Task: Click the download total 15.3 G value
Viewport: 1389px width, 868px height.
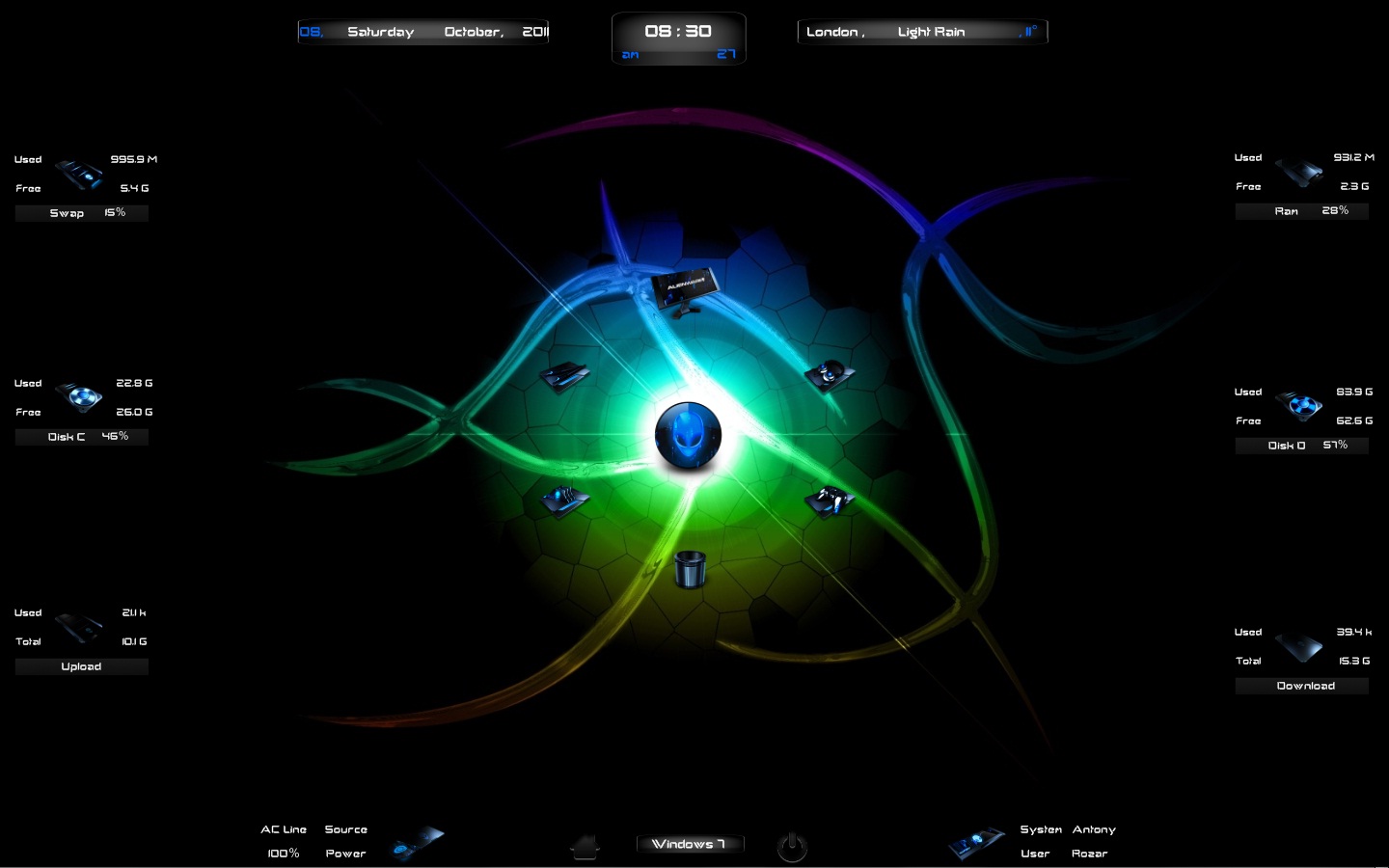Action: pyautogui.click(x=1354, y=661)
